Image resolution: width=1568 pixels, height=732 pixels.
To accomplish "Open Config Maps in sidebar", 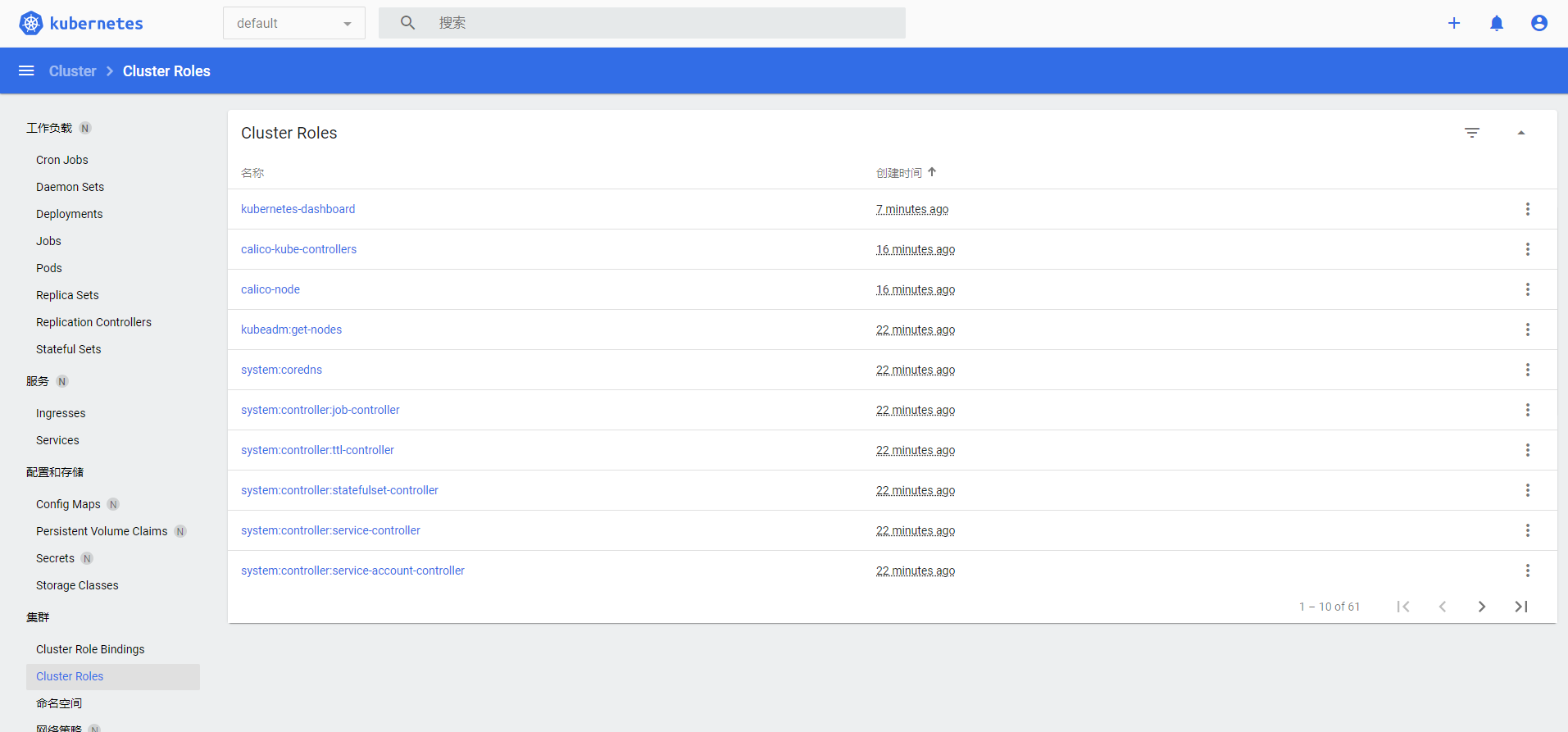I will tap(68, 504).
